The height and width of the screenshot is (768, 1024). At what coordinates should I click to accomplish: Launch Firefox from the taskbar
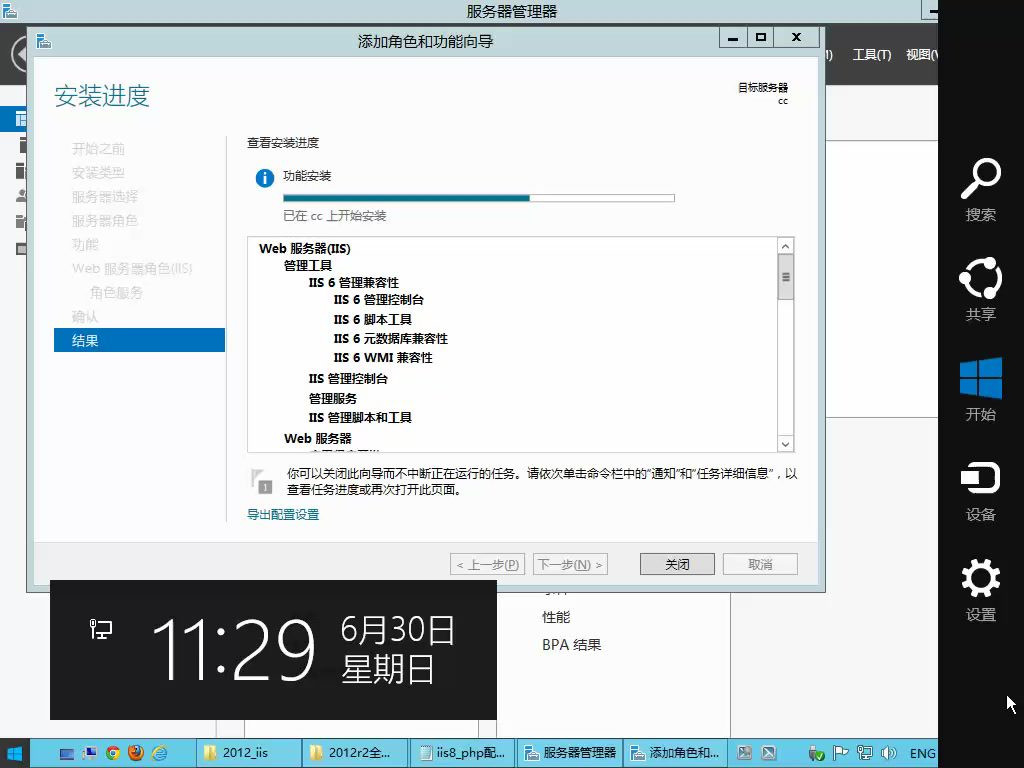[136, 753]
